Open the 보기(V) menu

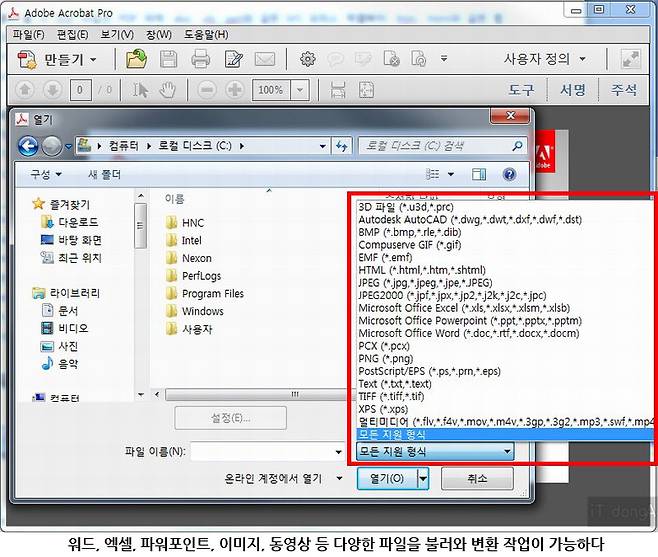[x=117, y=34]
